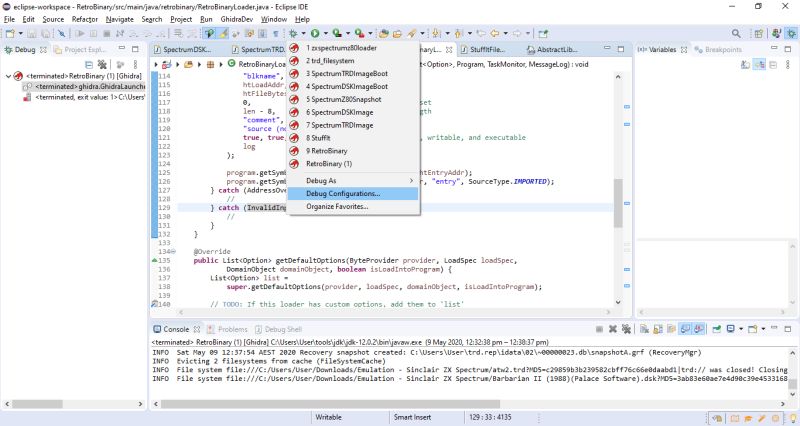Click the New file wizard toolbar icon
The image size is (800, 426).
pyautogui.click(x=10, y=33)
